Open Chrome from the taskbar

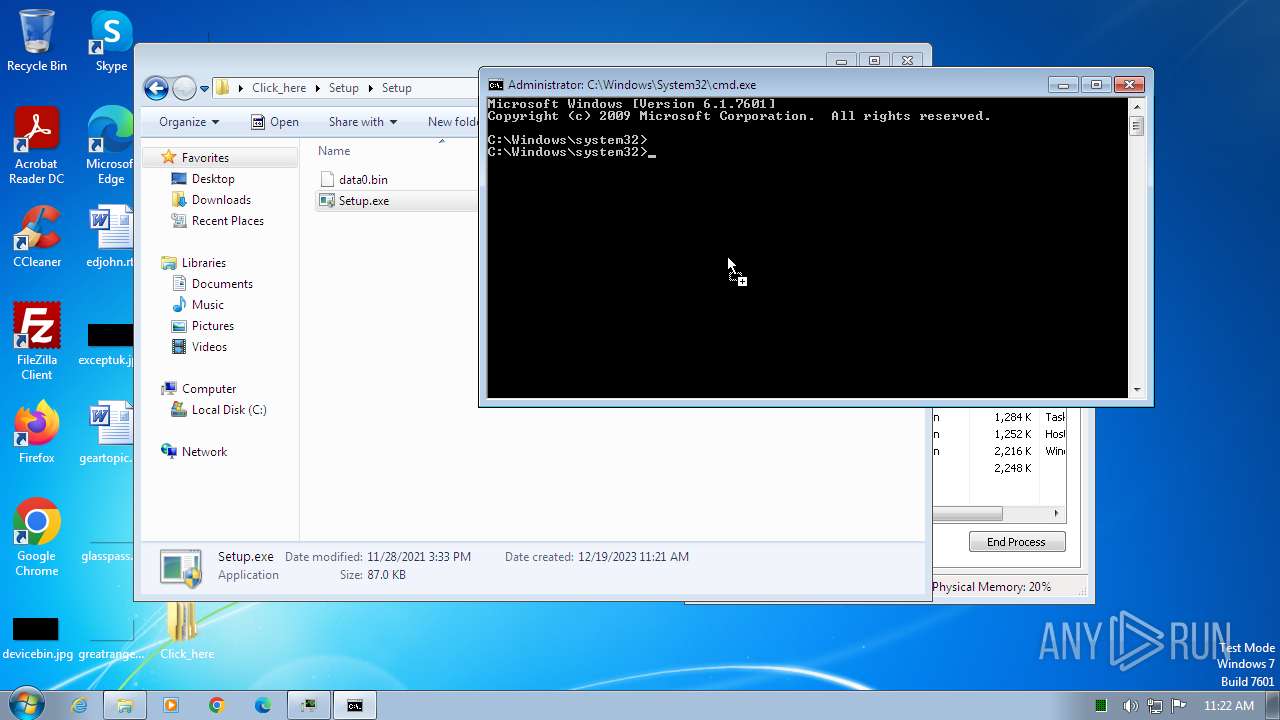(x=217, y=705)
